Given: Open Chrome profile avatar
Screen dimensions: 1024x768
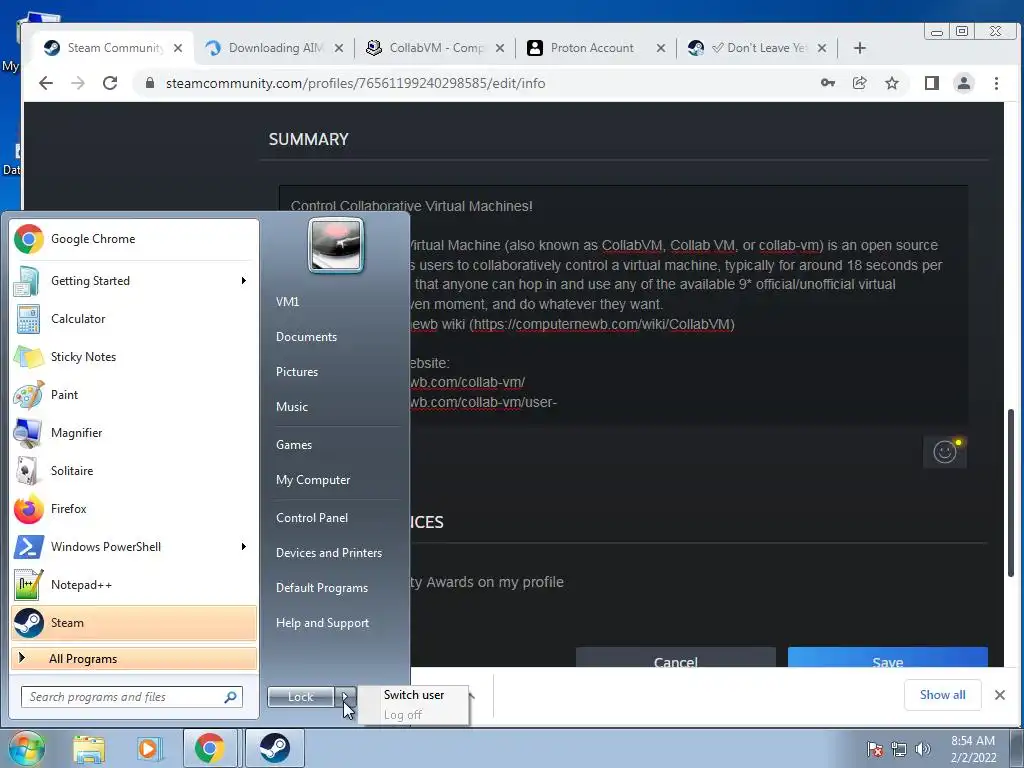Looking at the screenshot, I should (963, 83).
